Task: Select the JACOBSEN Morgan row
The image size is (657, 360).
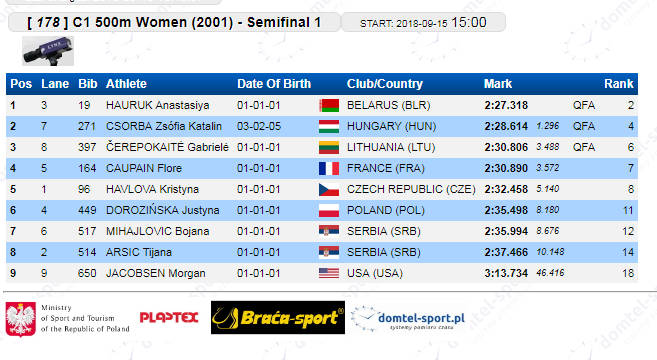Action: coord(322,273)
